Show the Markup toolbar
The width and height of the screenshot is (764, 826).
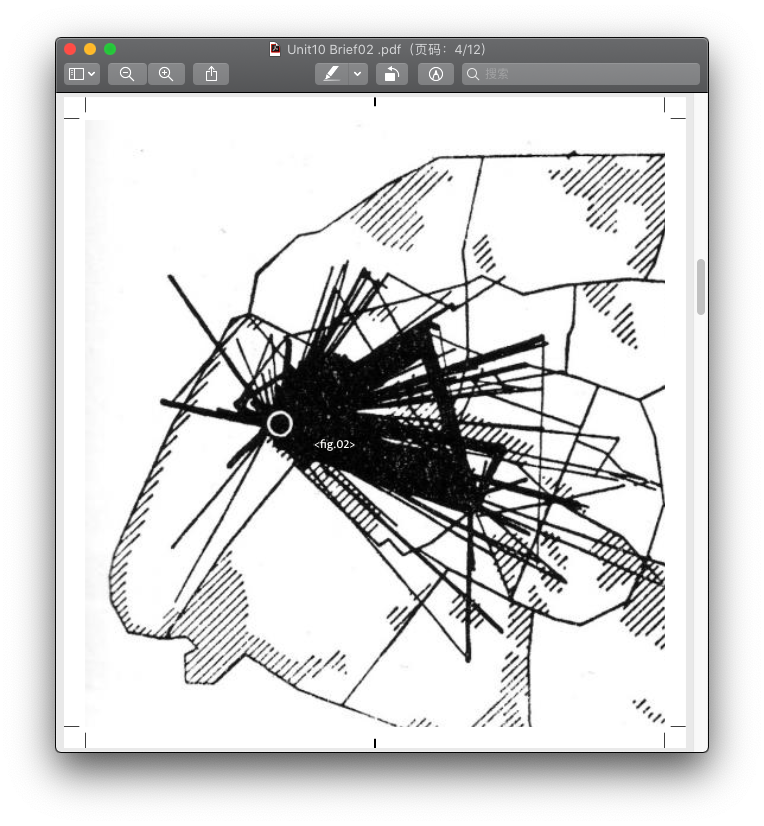[x=435, y=74]
